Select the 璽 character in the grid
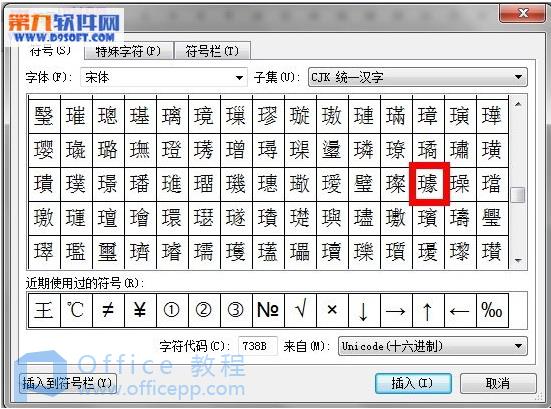Viewport: 551px width, 409px height. click(x=108, y=252)
